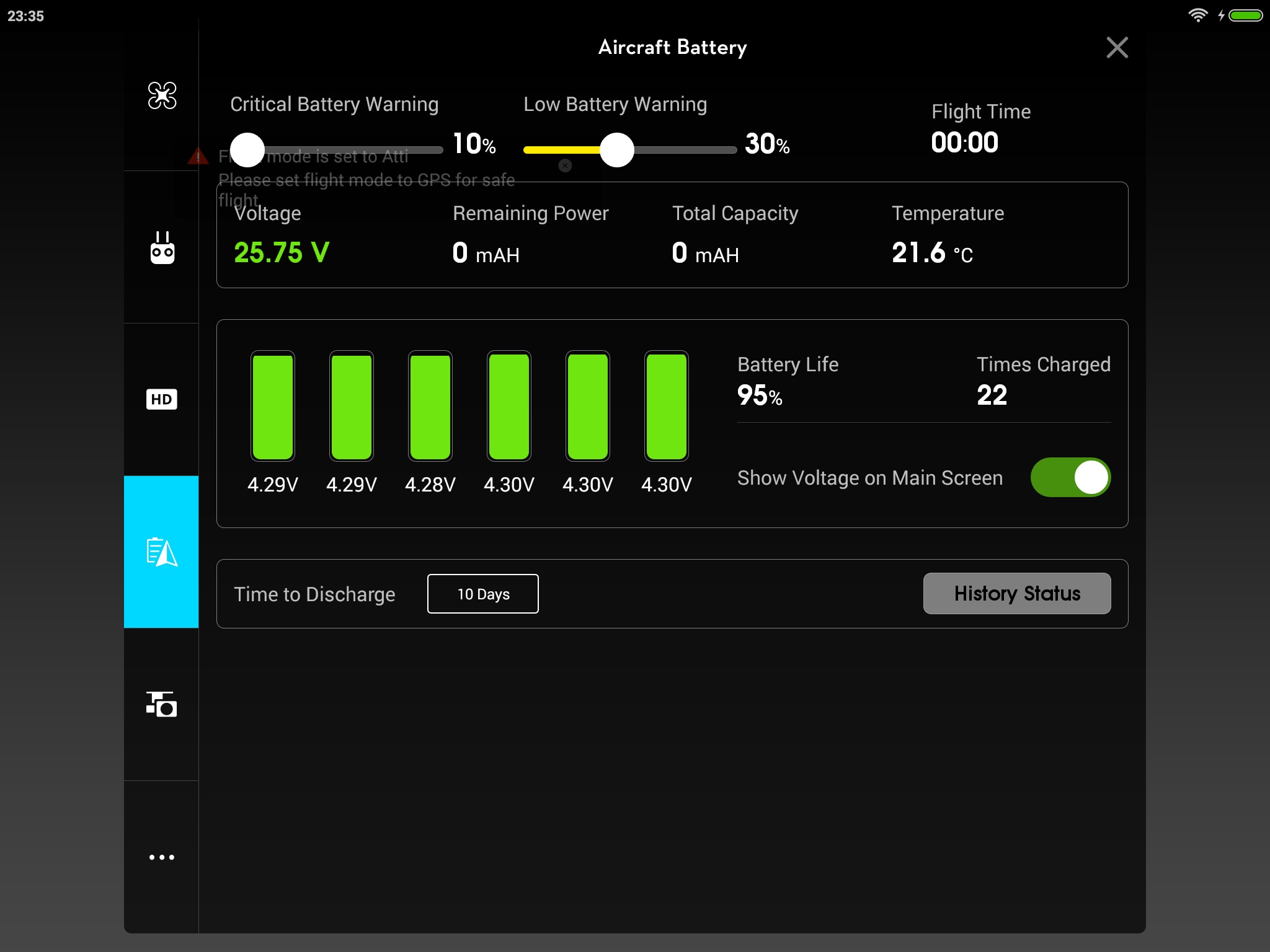The width and height of the screenshot is (1270, 952).
Task: Tap the first battery cell 4.29V bar
Action: coord(273,406)
